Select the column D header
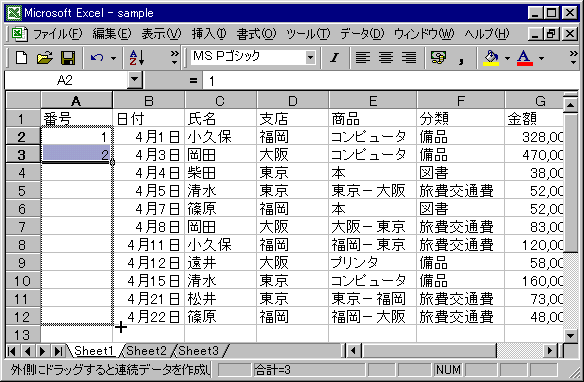584x382 pixels. [292, 101]
